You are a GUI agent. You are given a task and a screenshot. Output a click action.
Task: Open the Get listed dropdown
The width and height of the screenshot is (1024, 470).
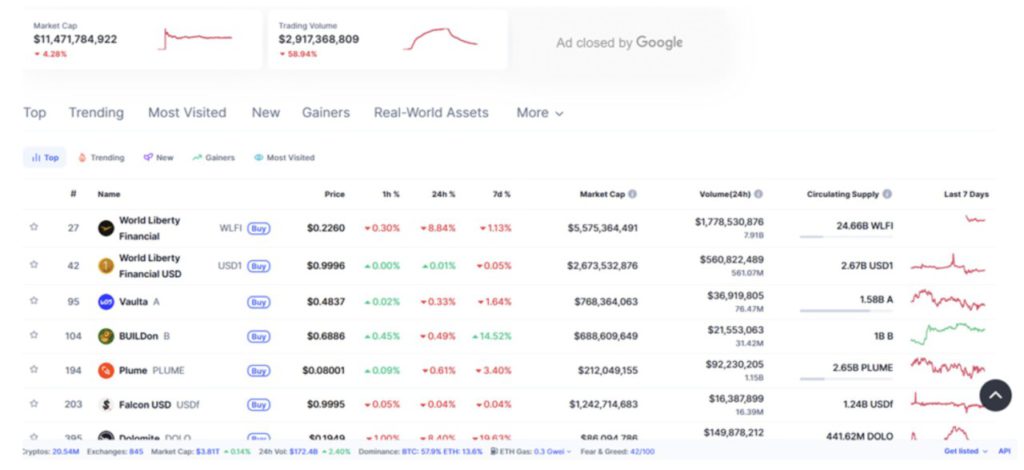click(965, 452)
